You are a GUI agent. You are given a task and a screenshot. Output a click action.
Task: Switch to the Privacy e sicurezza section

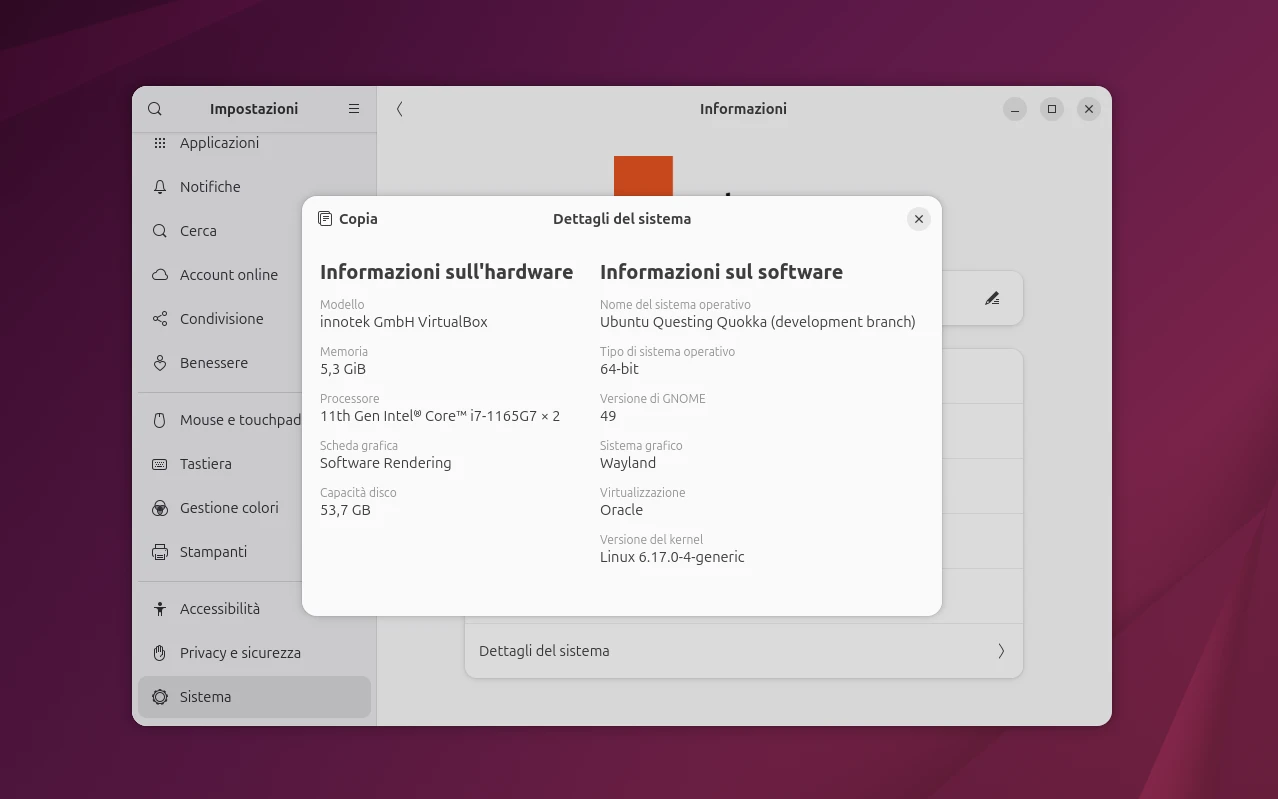240,653
